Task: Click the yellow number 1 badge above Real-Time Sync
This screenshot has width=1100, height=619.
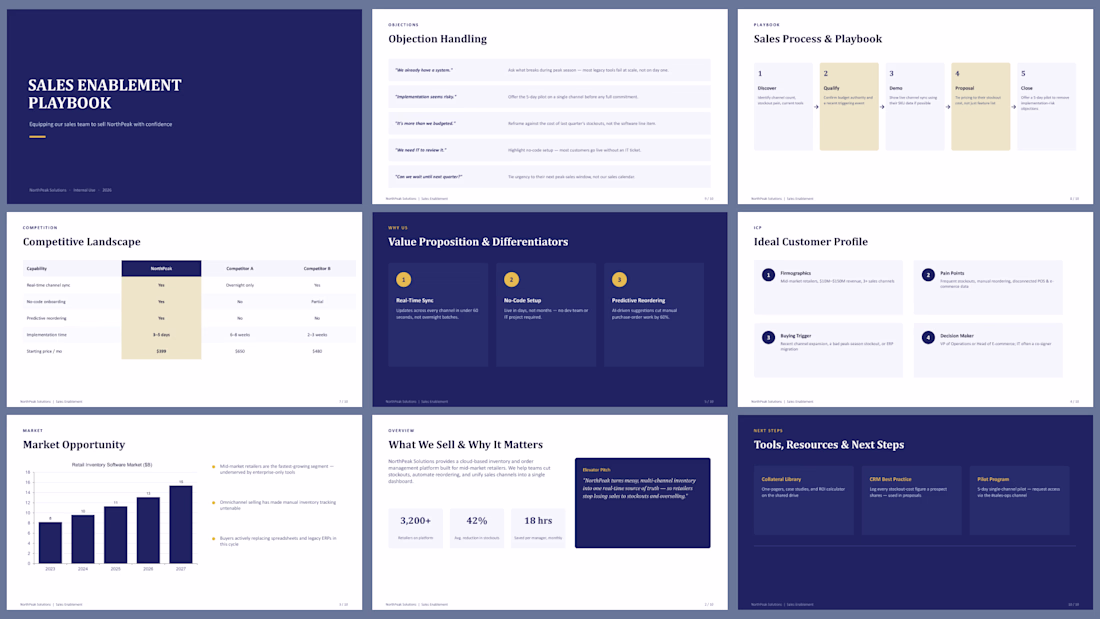Action: pos(403,279)
